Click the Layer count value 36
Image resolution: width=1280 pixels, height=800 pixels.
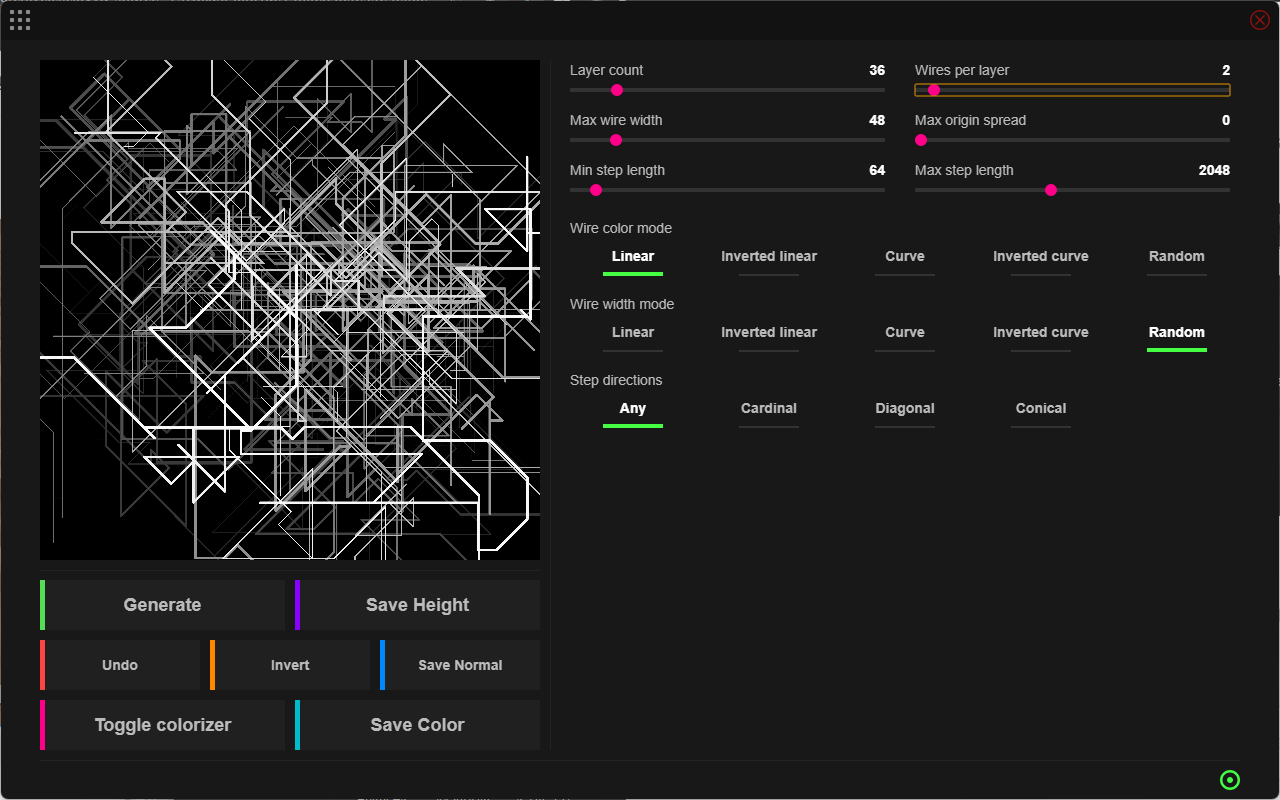[x=877, y=70]
